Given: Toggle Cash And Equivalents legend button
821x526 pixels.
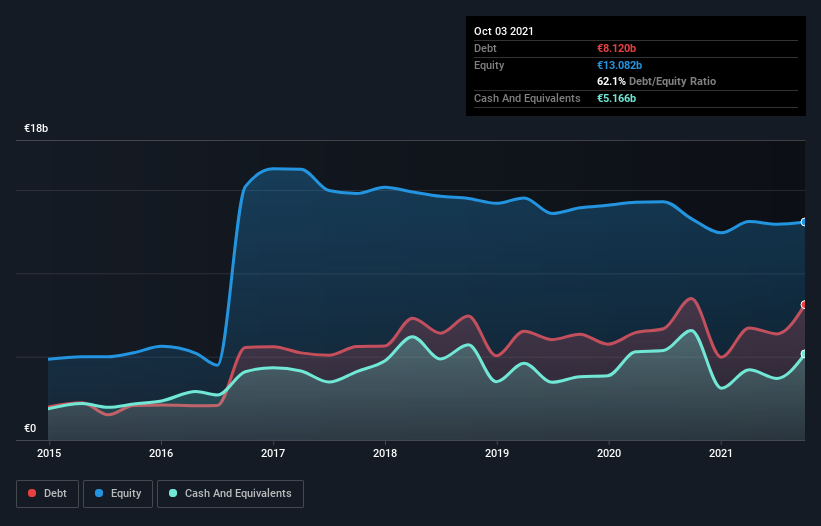Looking at the screenshot, I should 230,494.
